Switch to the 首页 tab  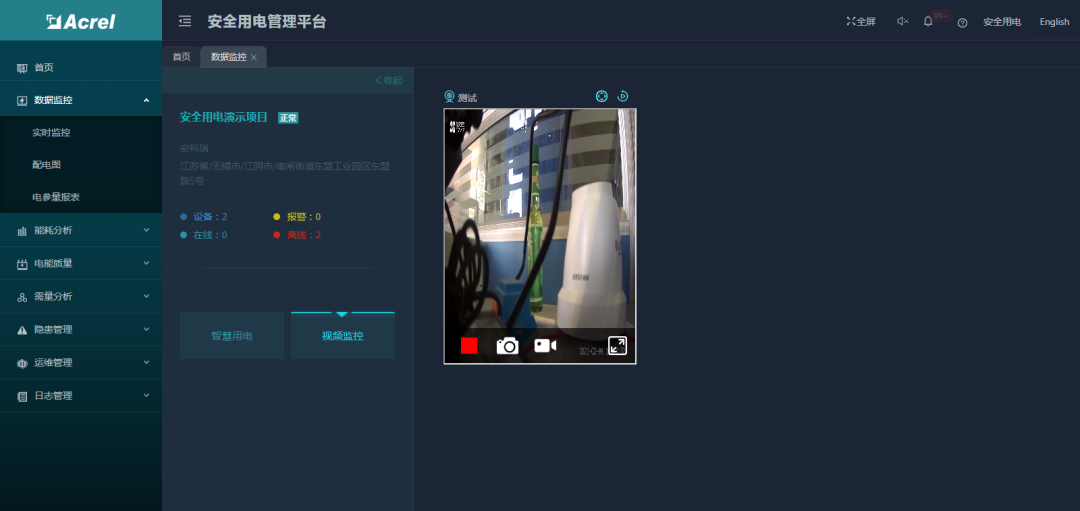(x=181, y=57)
